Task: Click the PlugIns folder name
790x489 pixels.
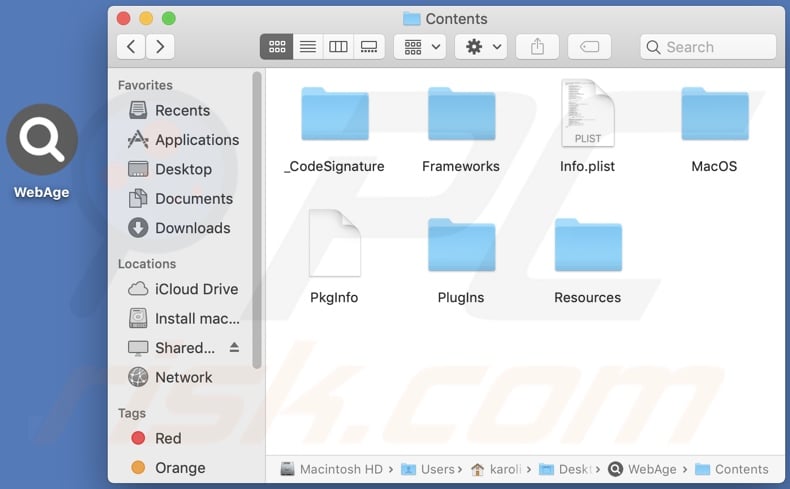Action: 461,298
